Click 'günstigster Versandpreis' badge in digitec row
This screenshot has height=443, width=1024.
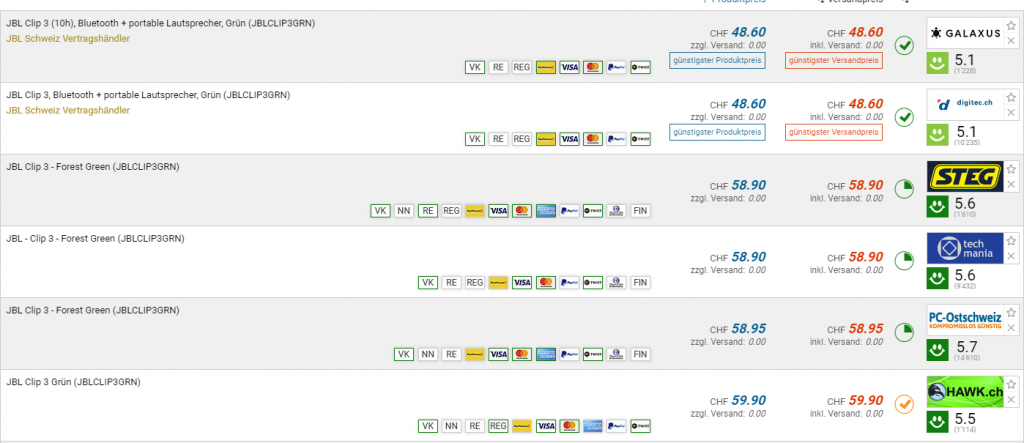pos(832,132)
